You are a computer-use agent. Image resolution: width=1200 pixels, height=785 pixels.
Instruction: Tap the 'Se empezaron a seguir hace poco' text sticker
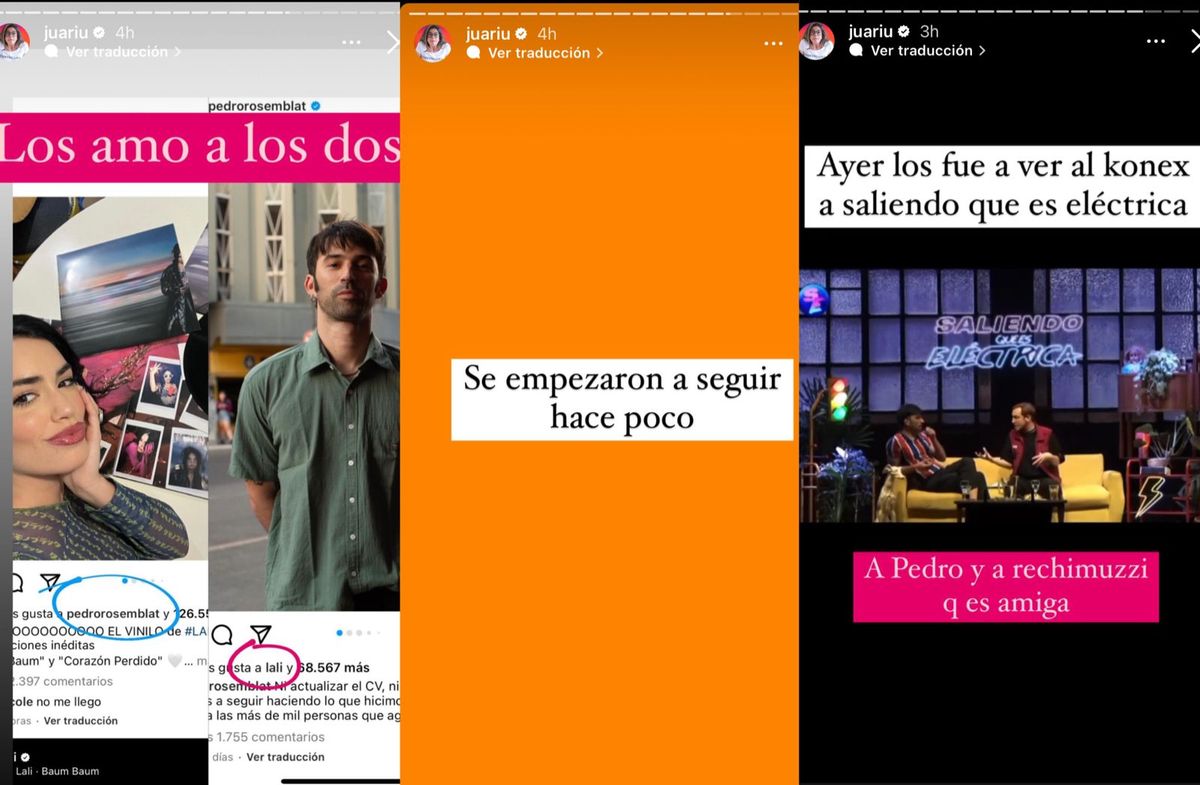pyautogui.click(x=621, y=398)
